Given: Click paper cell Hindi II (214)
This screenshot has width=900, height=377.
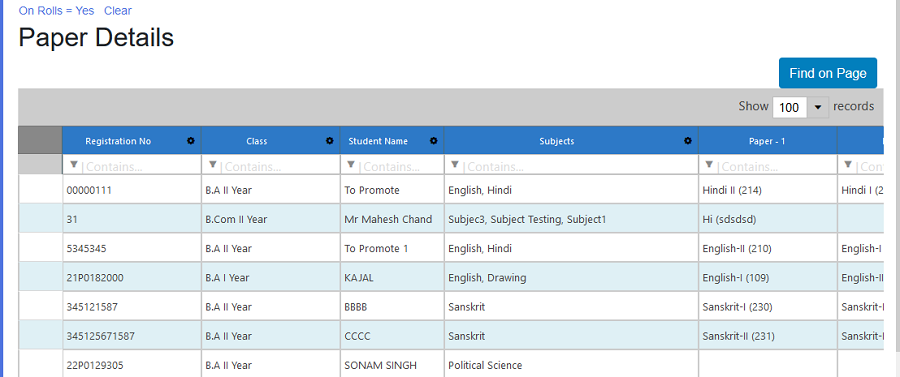Looking at the screenshot, I should [768, 190].
